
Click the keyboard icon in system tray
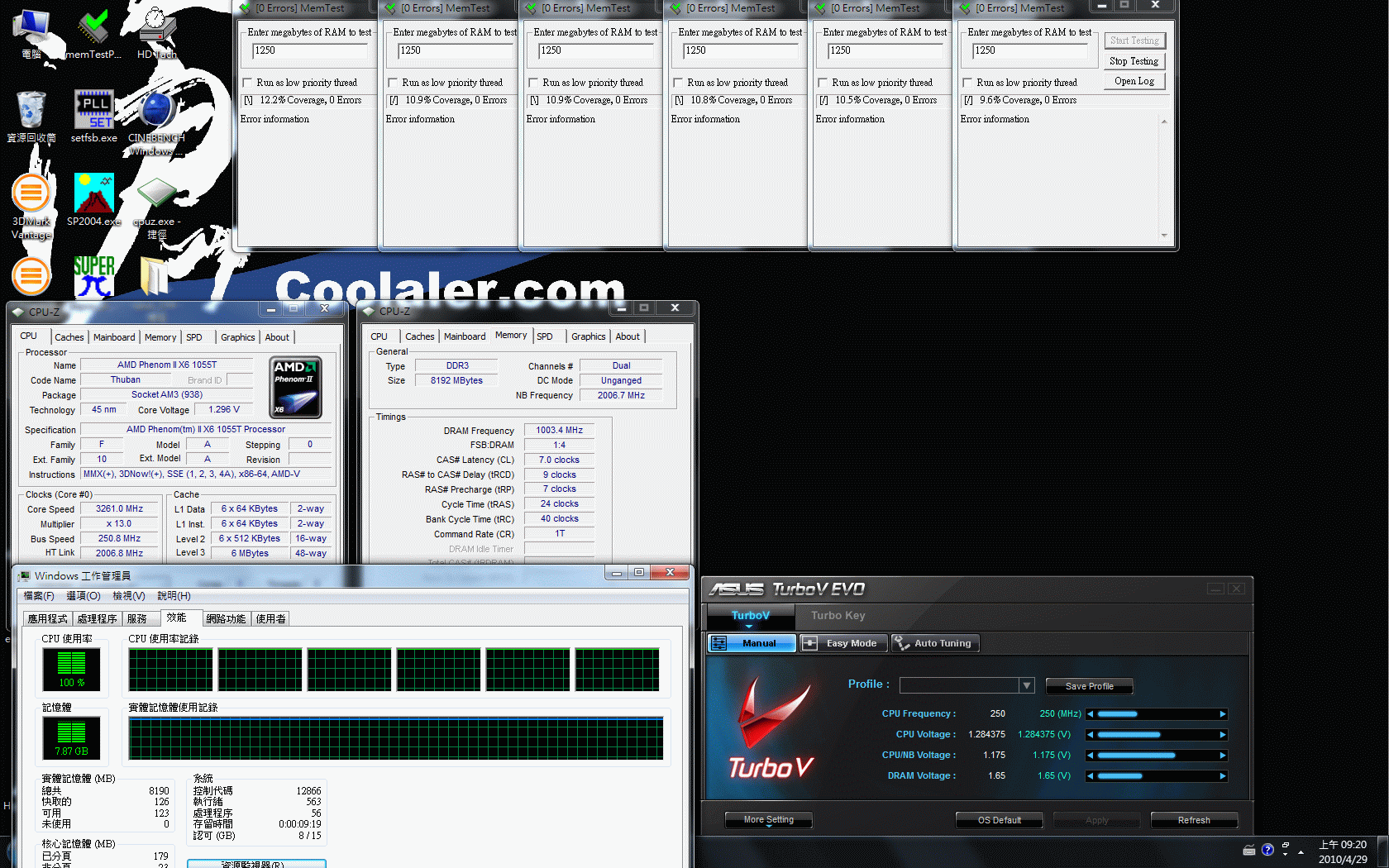click(x=1249, y=850)
